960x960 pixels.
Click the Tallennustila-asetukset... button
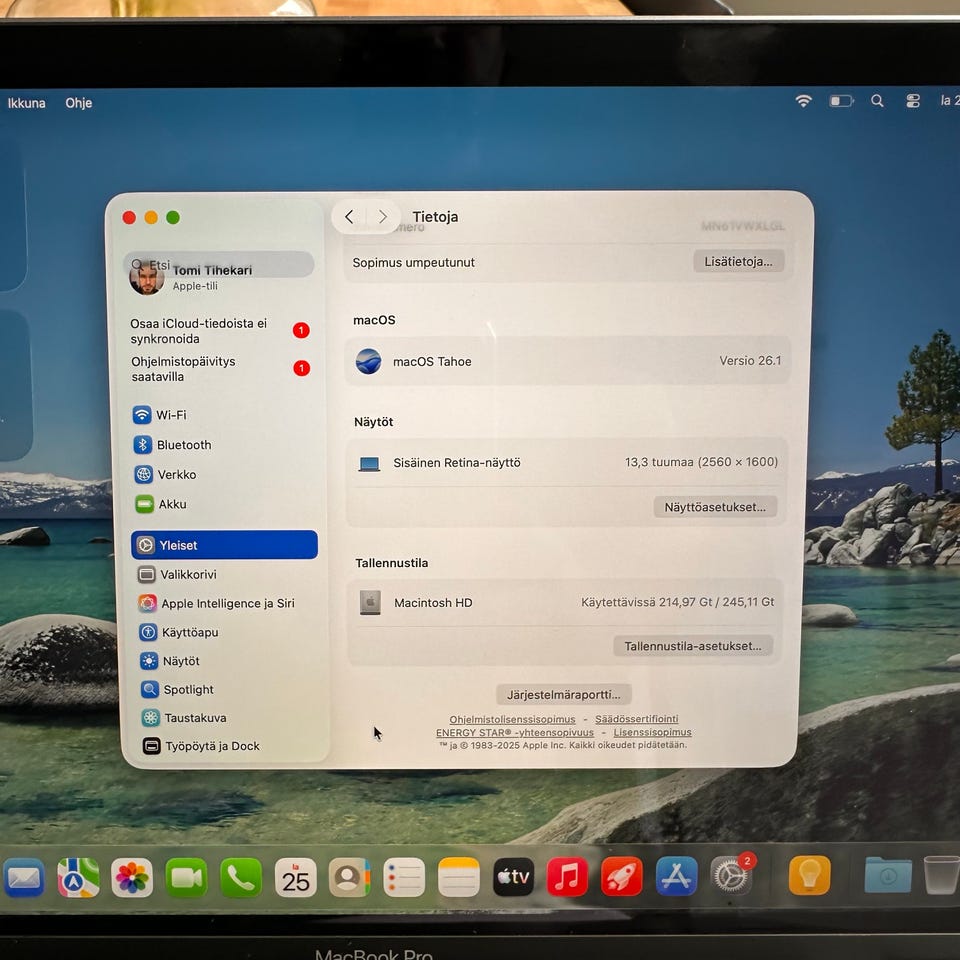pyautogui.click(x=692, y=646)
